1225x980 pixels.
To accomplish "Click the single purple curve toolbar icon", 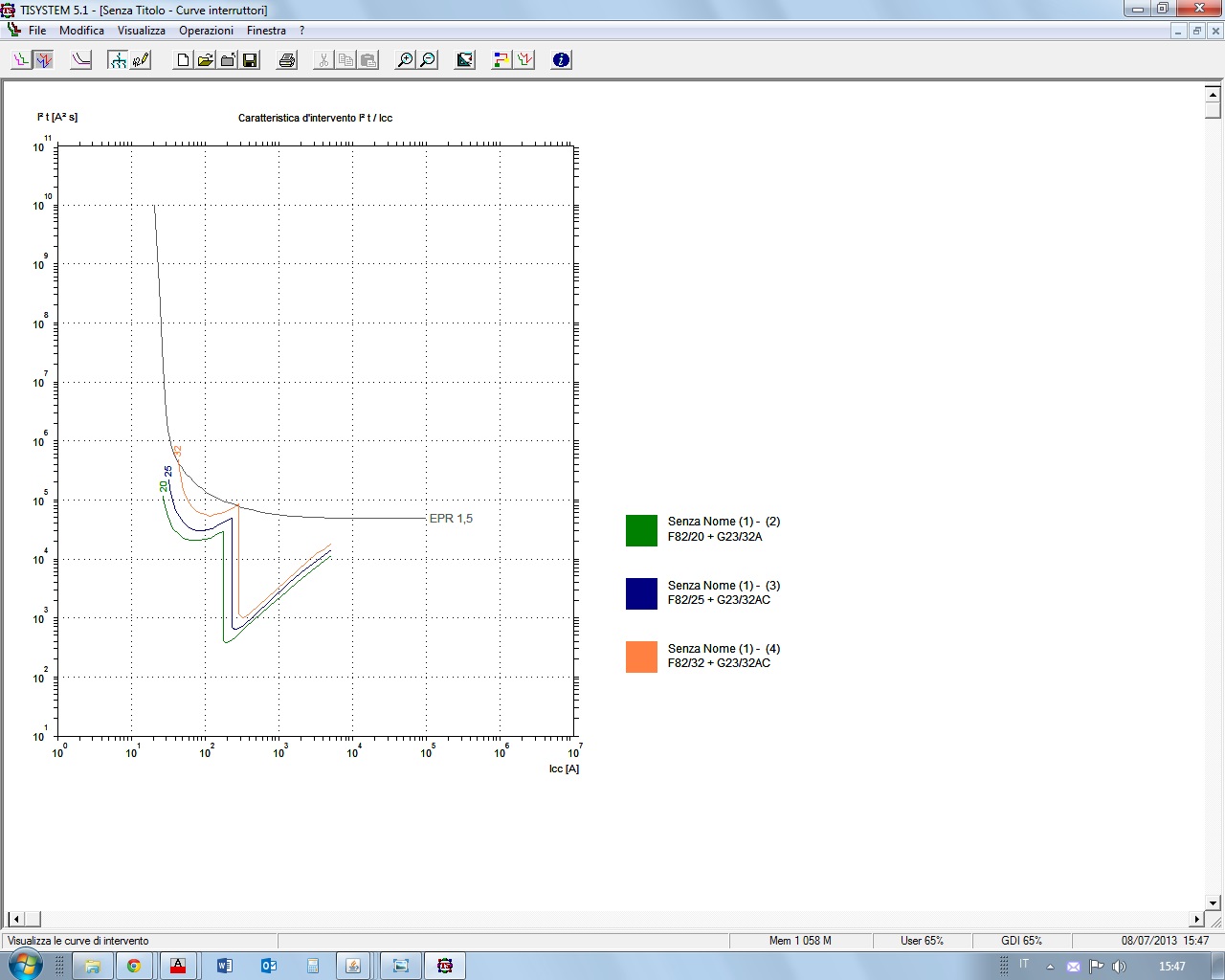I will coord(81,60).
